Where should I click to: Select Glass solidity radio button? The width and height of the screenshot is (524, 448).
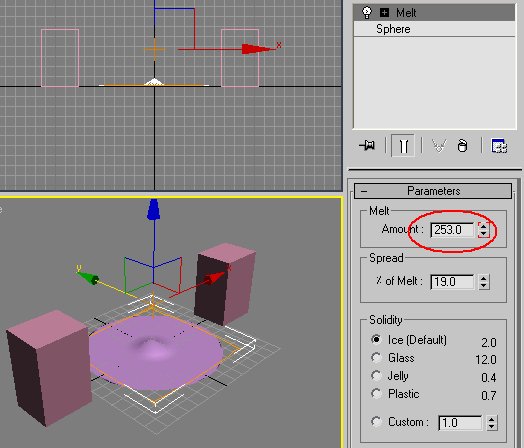pos(376,358)
